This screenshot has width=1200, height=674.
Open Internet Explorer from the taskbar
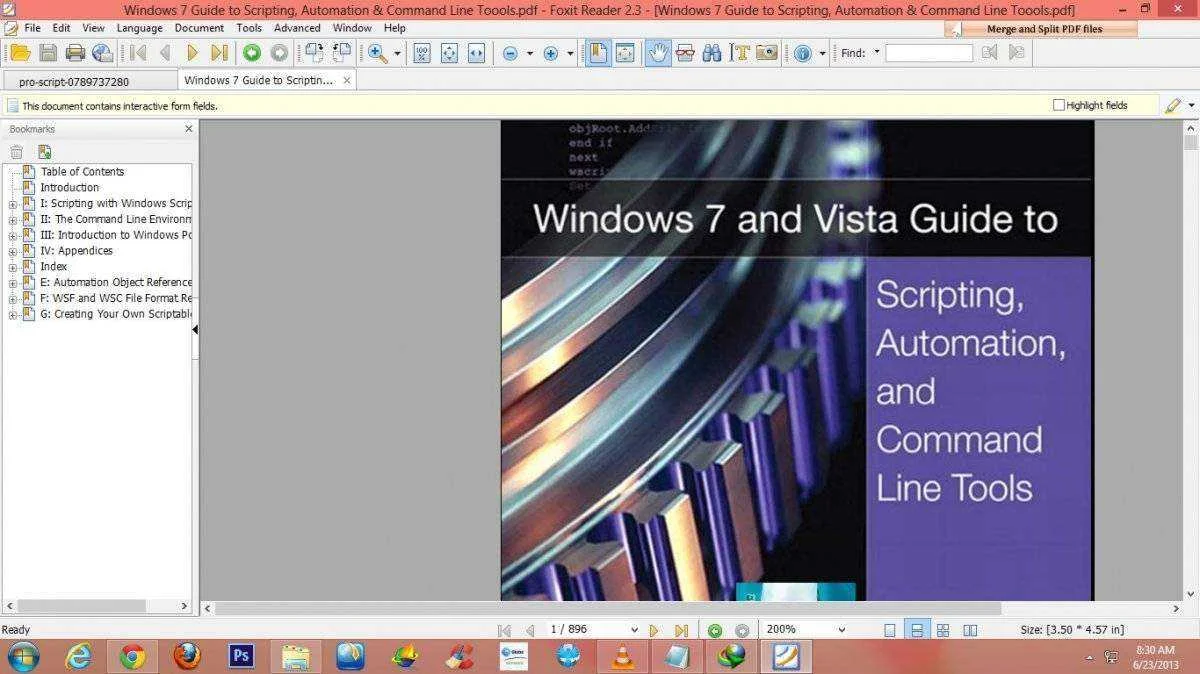click(78, 657)
